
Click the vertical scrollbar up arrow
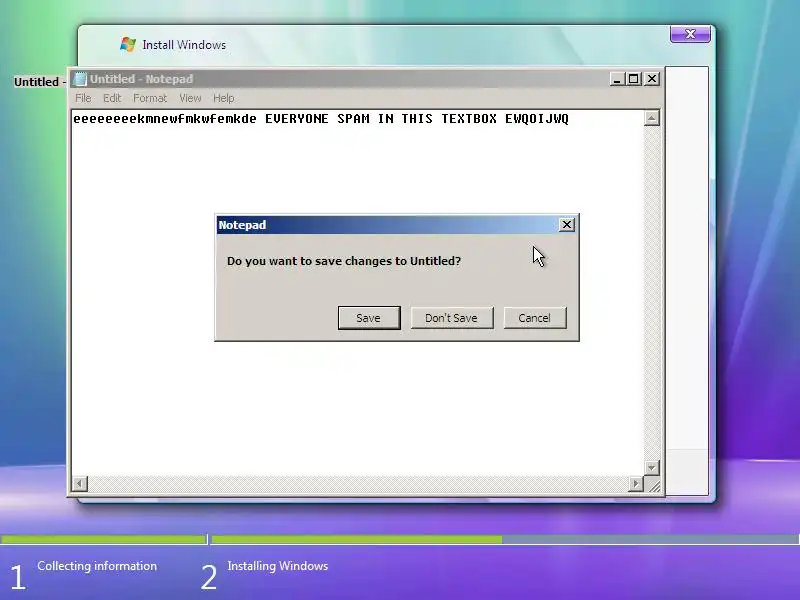coord(652,118)
